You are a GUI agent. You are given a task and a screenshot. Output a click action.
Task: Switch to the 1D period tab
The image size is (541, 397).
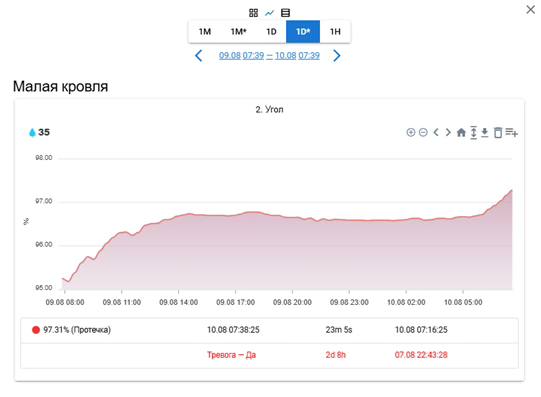271,32
